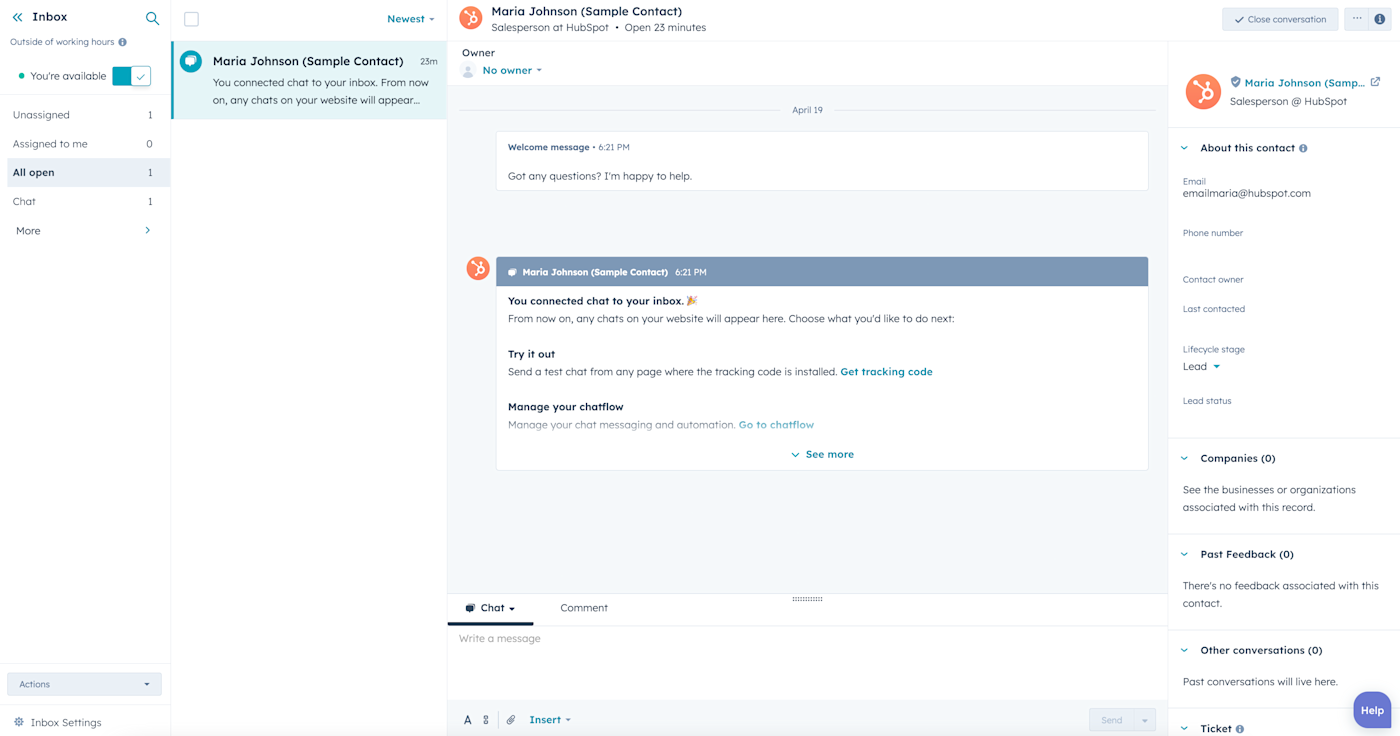Screen dimensions: 1400x736
Task: Open the Insert dropdown
Action: [550, 720]
